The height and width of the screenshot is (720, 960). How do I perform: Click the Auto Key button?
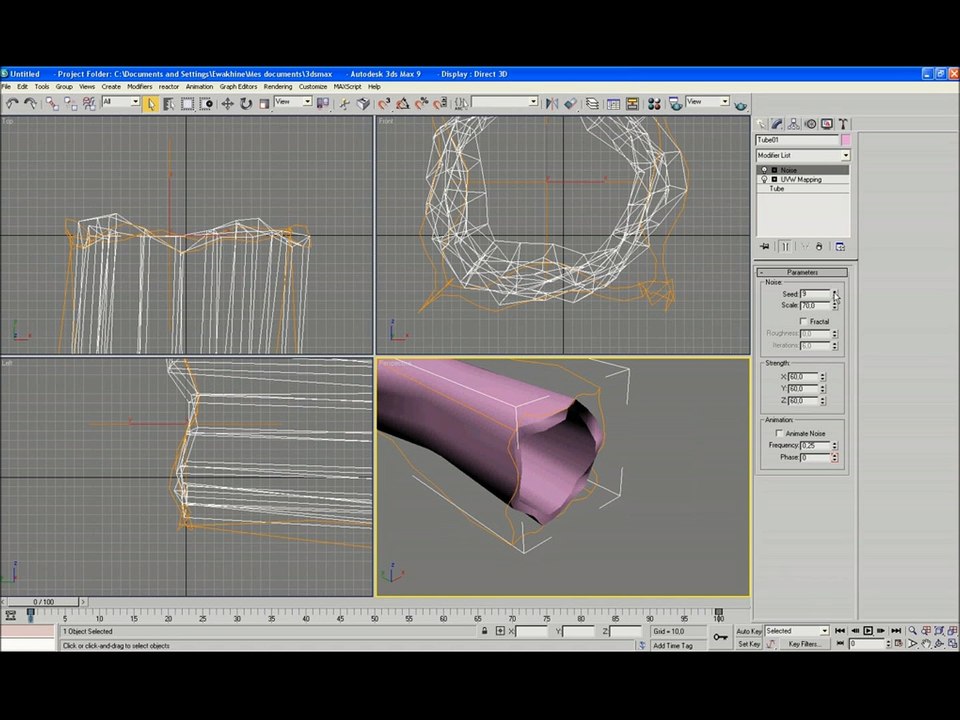click(748, 631)
